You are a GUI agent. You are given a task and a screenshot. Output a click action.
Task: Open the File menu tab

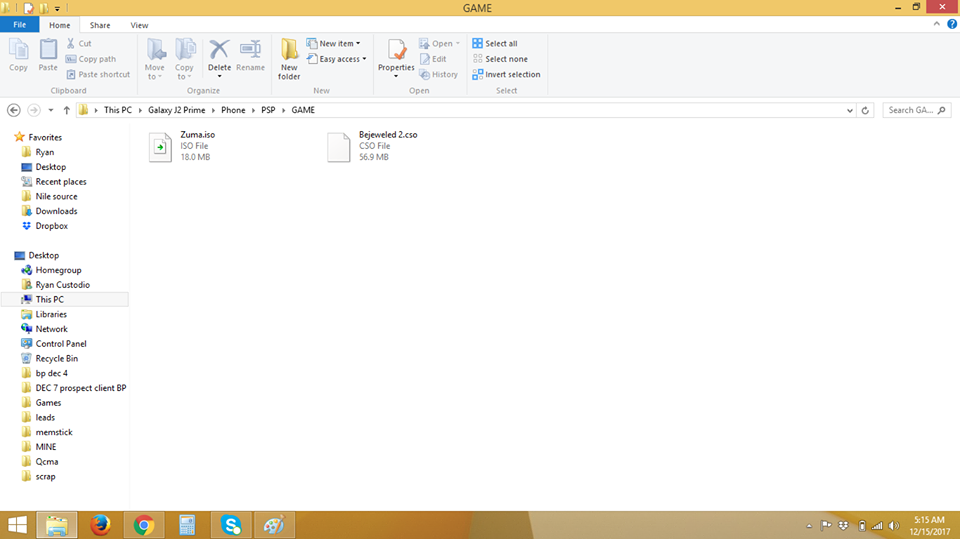20,24
